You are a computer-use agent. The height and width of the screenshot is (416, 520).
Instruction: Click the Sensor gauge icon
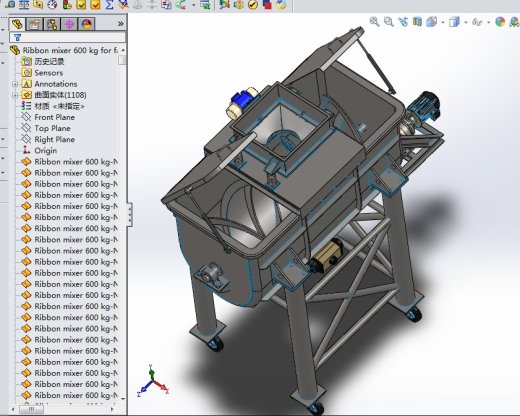click(x=52, y=4)
